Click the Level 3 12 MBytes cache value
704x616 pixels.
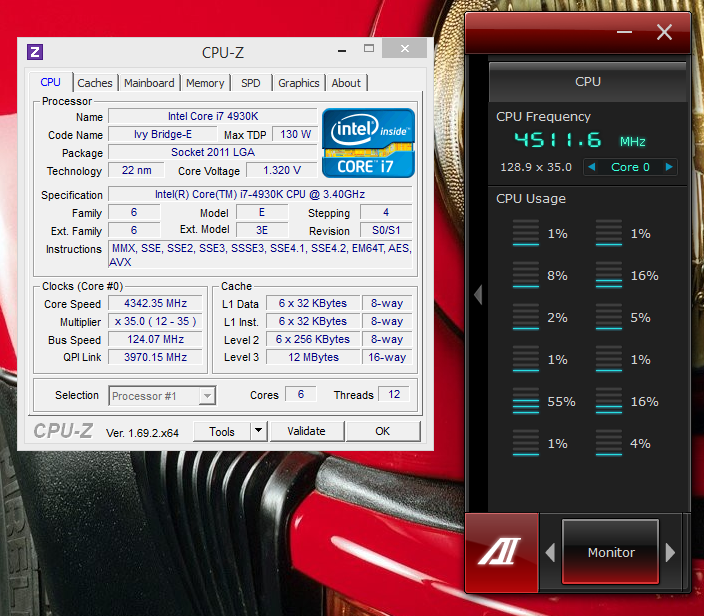(x=313, y=357)
